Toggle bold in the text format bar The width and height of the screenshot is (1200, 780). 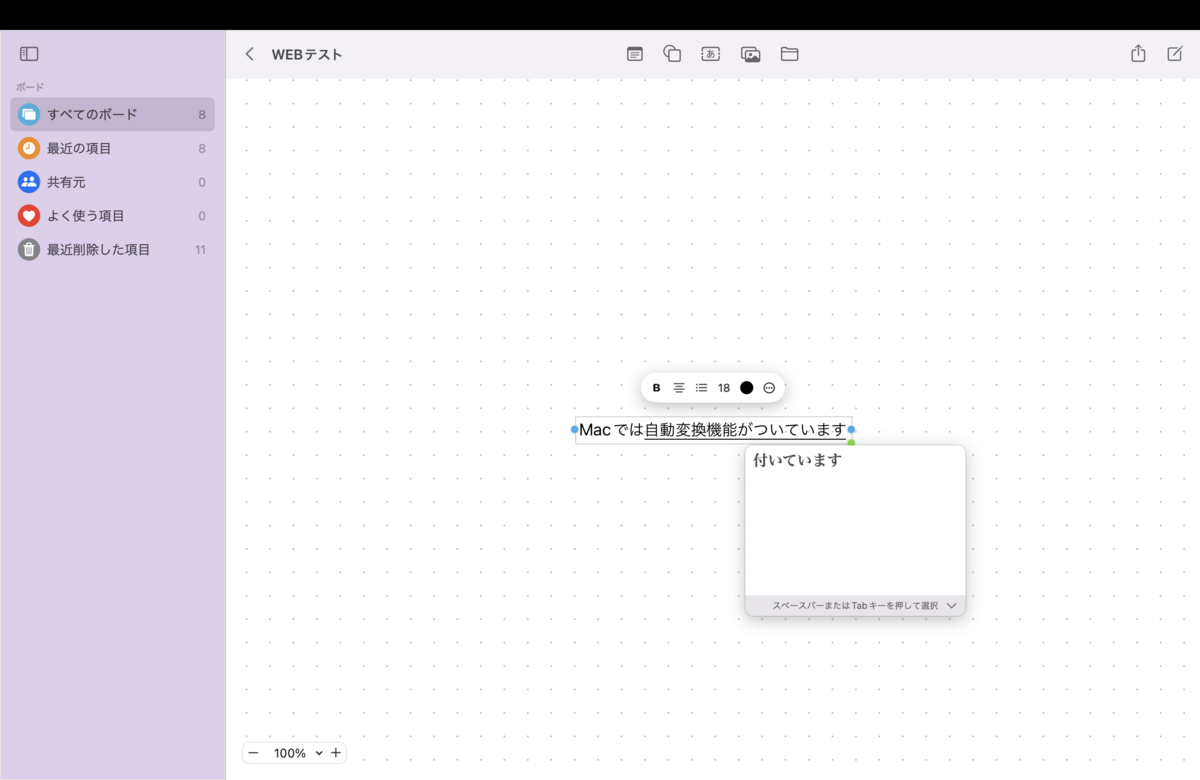point(657,388)
